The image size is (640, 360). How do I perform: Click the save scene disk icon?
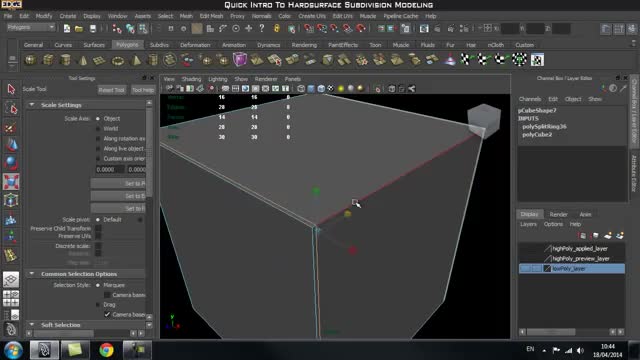(93, 29)
